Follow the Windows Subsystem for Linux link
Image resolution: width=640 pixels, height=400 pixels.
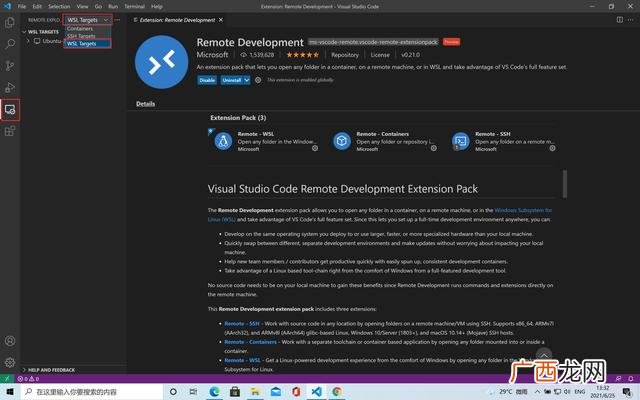point(523,210)
